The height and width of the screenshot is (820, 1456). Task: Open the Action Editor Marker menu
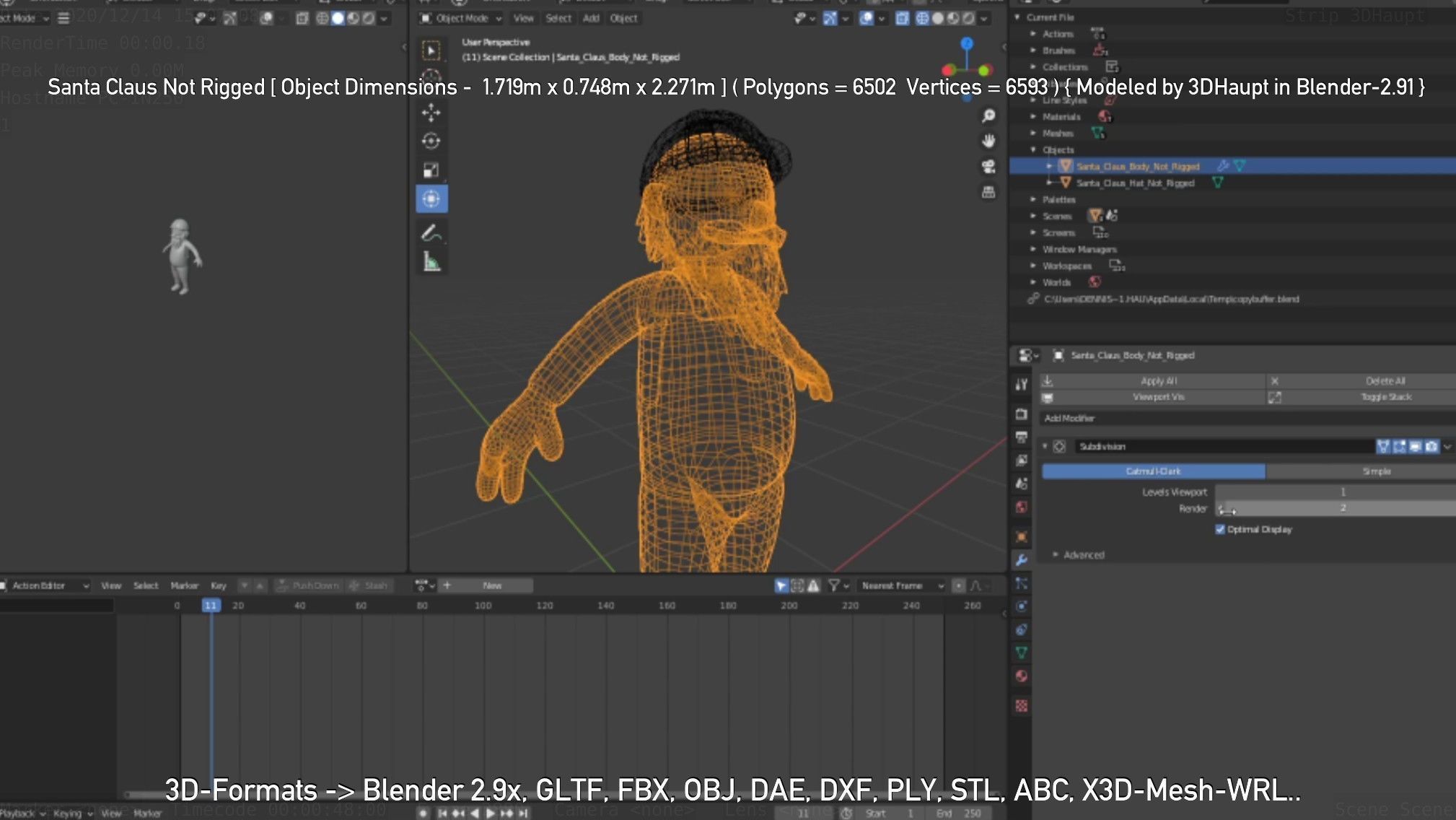[x=185, y=585]
